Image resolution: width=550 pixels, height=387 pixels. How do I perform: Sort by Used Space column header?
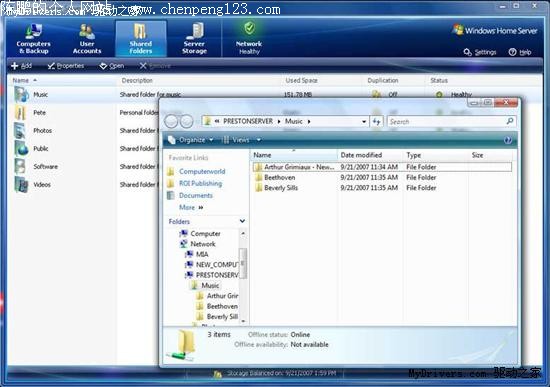pyautogui.click(x=301, y=80)
